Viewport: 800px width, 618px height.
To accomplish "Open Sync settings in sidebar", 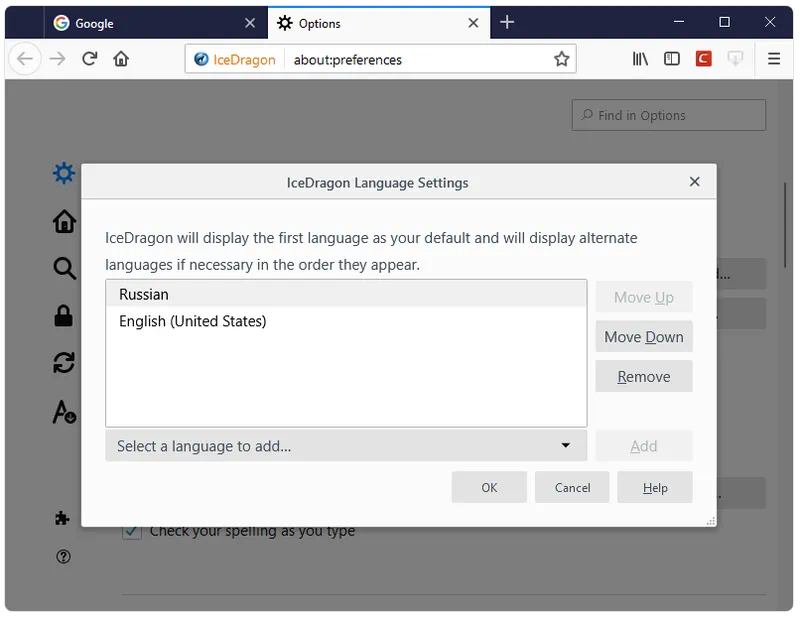I will click(x=64, y=363).
